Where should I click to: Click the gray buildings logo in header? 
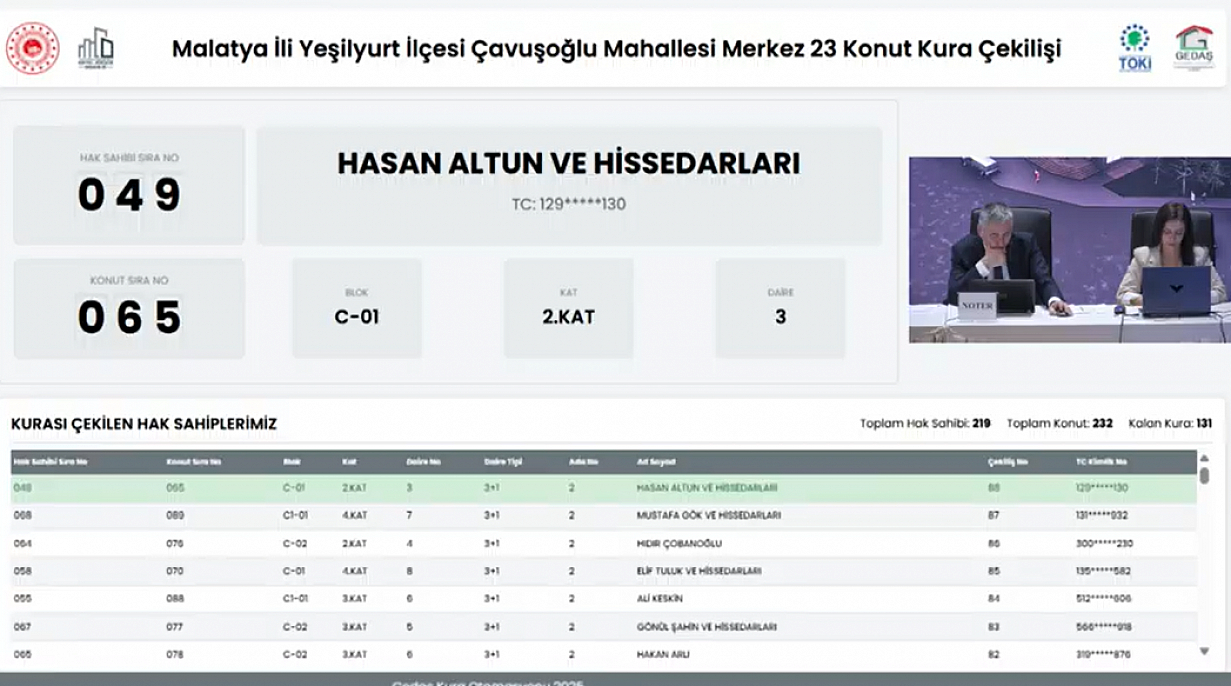pyautogui.click(x=96, y=48)
